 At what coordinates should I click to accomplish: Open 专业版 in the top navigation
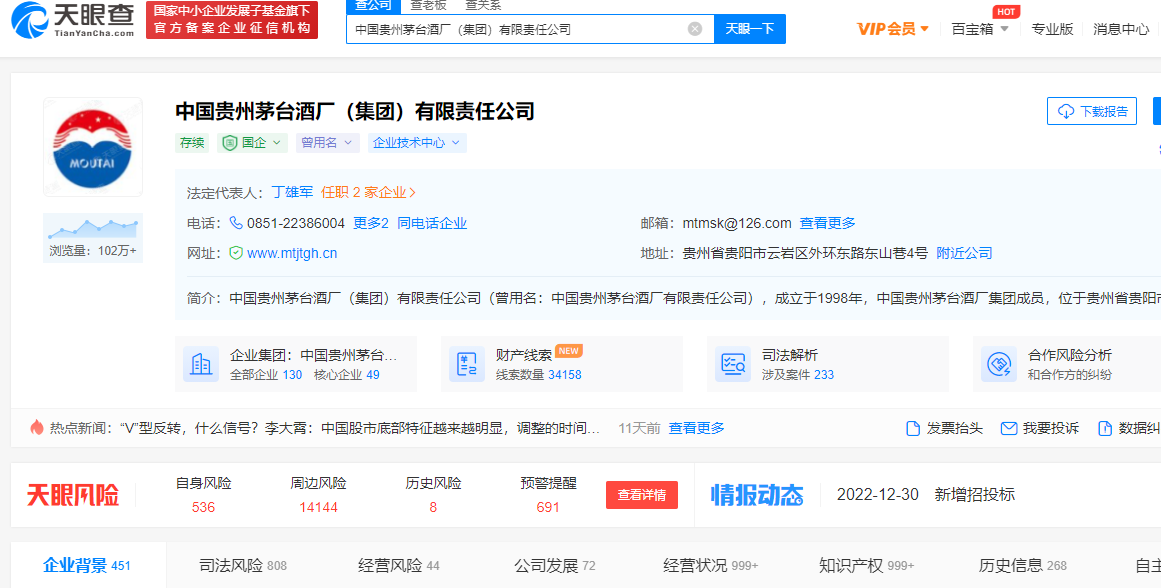click(x=1052, y=30)
